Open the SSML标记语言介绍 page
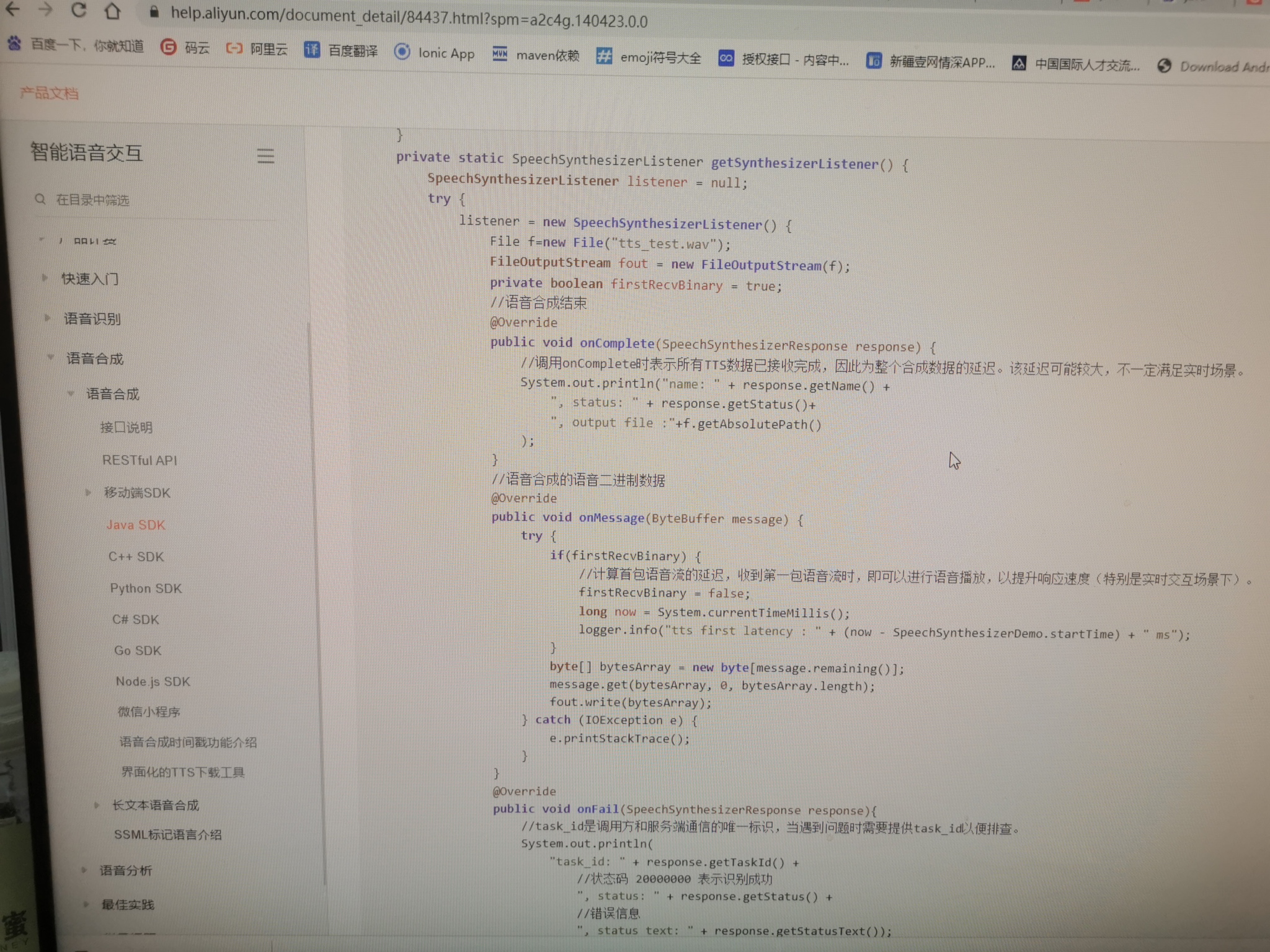Screen dimensions: 1270x952 (x=167, y=834)
